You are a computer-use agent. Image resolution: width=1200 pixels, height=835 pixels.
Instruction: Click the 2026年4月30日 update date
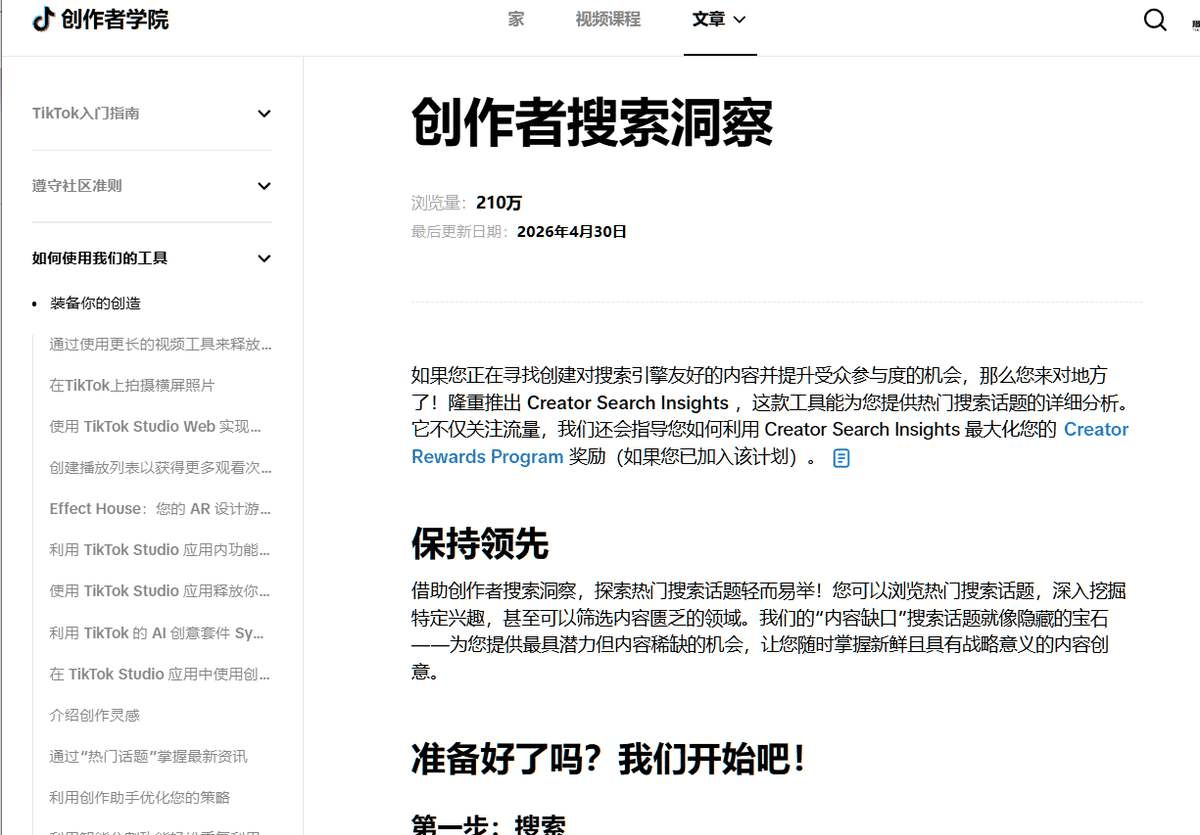(572, 232)
